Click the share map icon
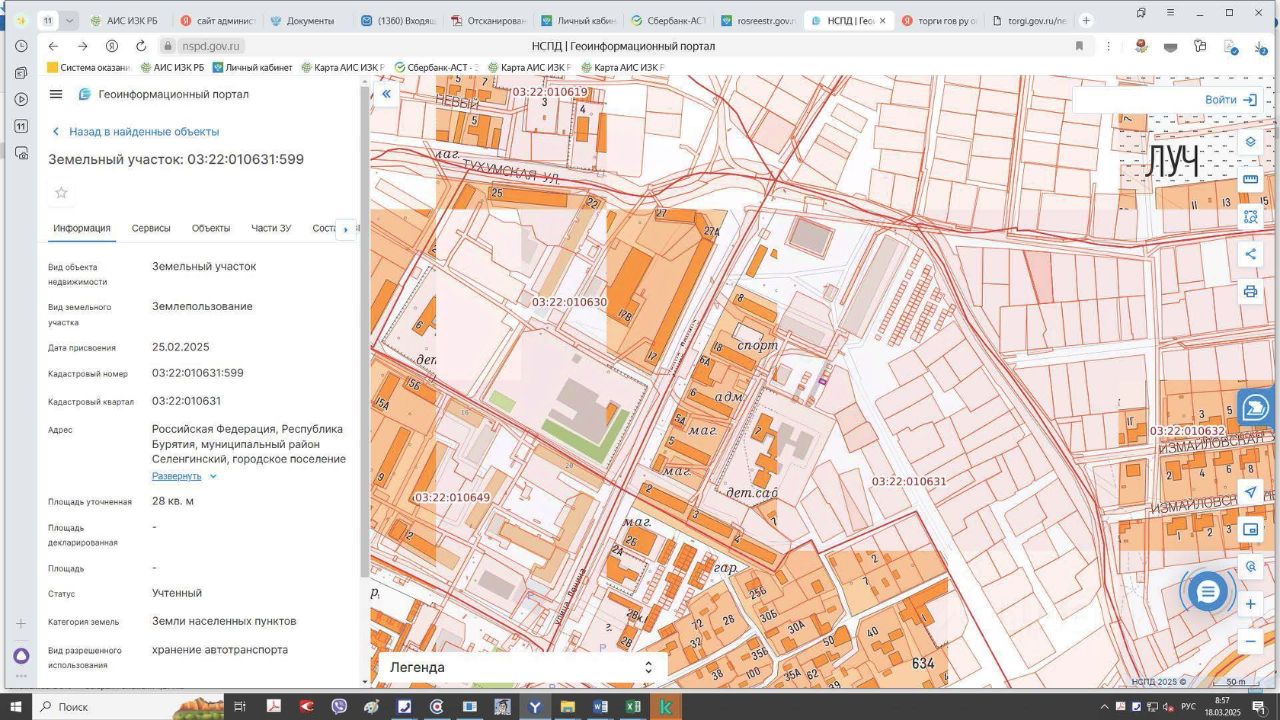1280x720 pixels. [1250, 254]
